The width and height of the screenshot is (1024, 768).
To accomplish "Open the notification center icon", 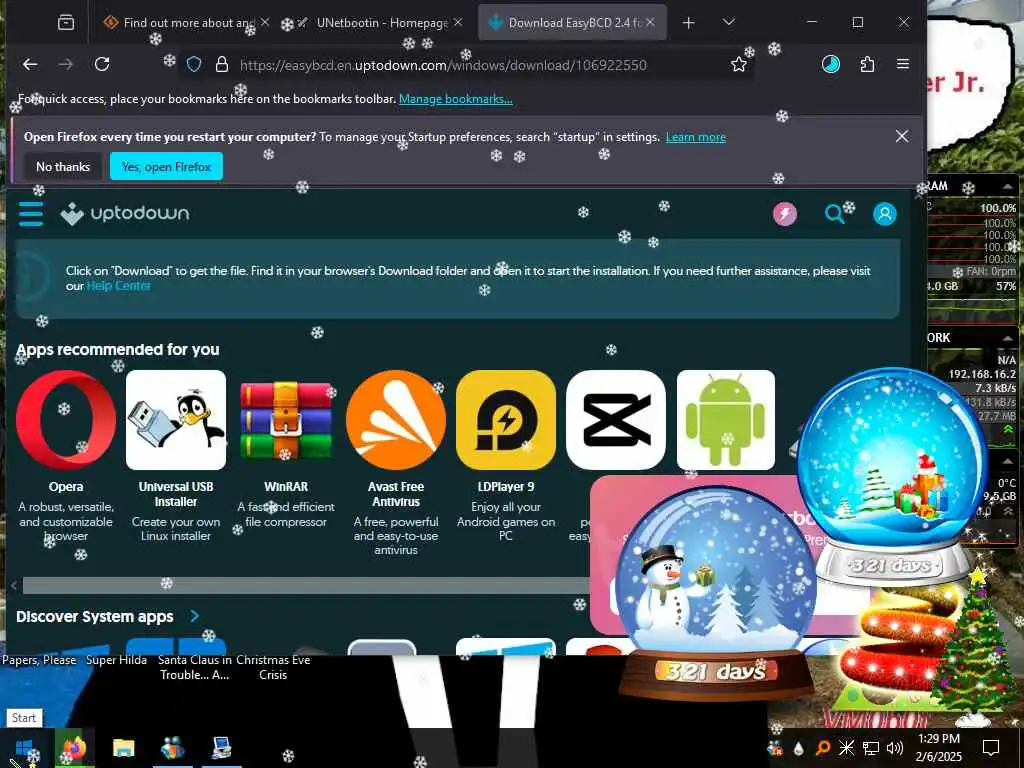I will pyautogui.click(x=991, y=748).
